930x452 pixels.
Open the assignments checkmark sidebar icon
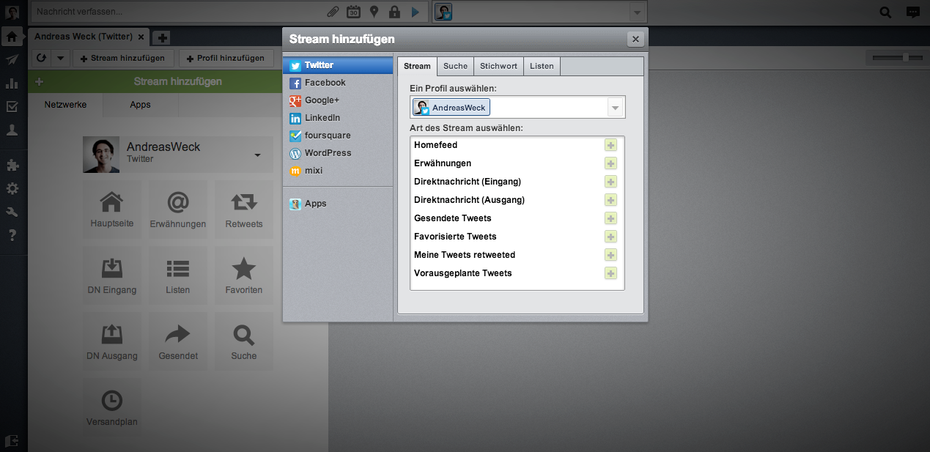click(x=12, y=107)
